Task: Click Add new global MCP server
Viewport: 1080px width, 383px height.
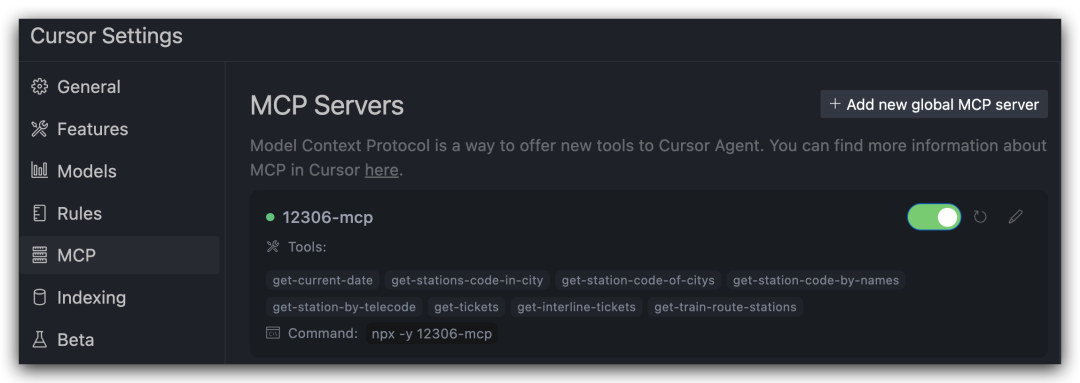Action: tap(934, 104)
